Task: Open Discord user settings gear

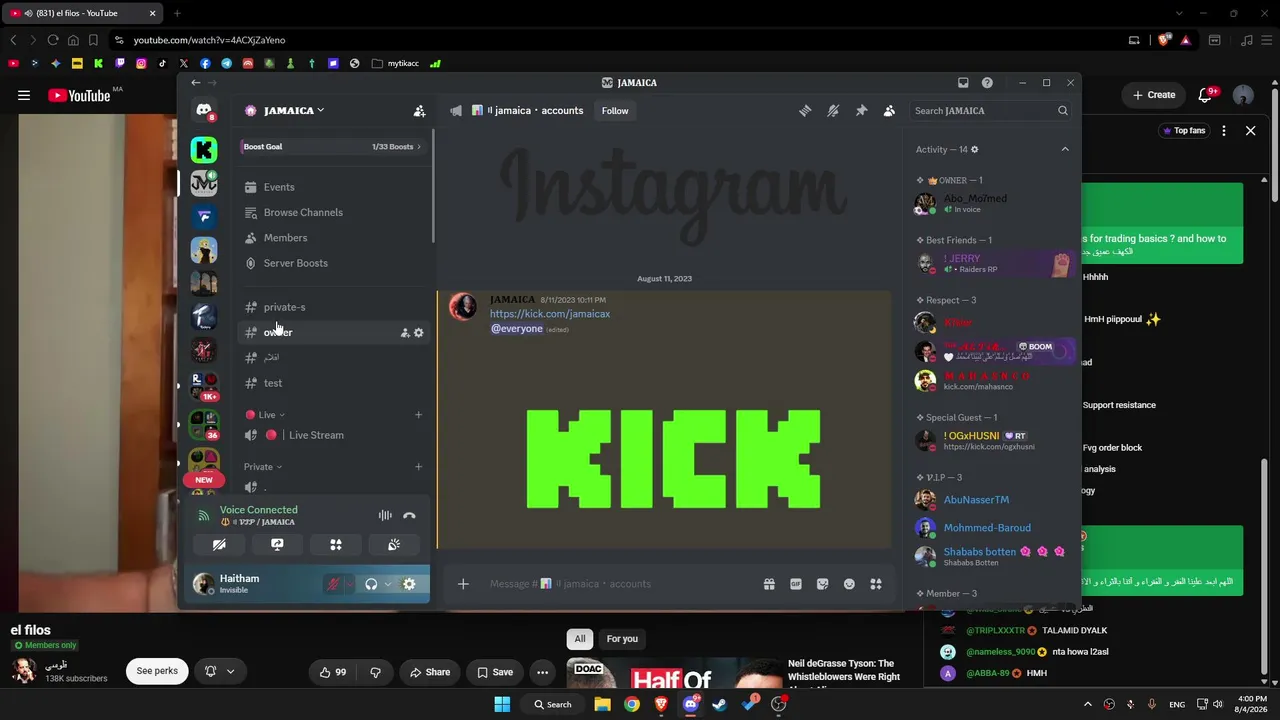Action: click(409, 584)
